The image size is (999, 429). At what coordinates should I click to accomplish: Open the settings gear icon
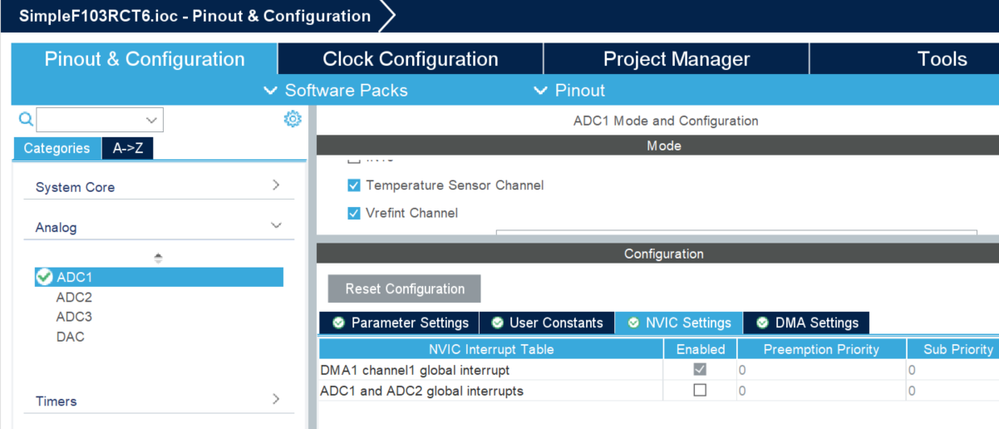292,119
